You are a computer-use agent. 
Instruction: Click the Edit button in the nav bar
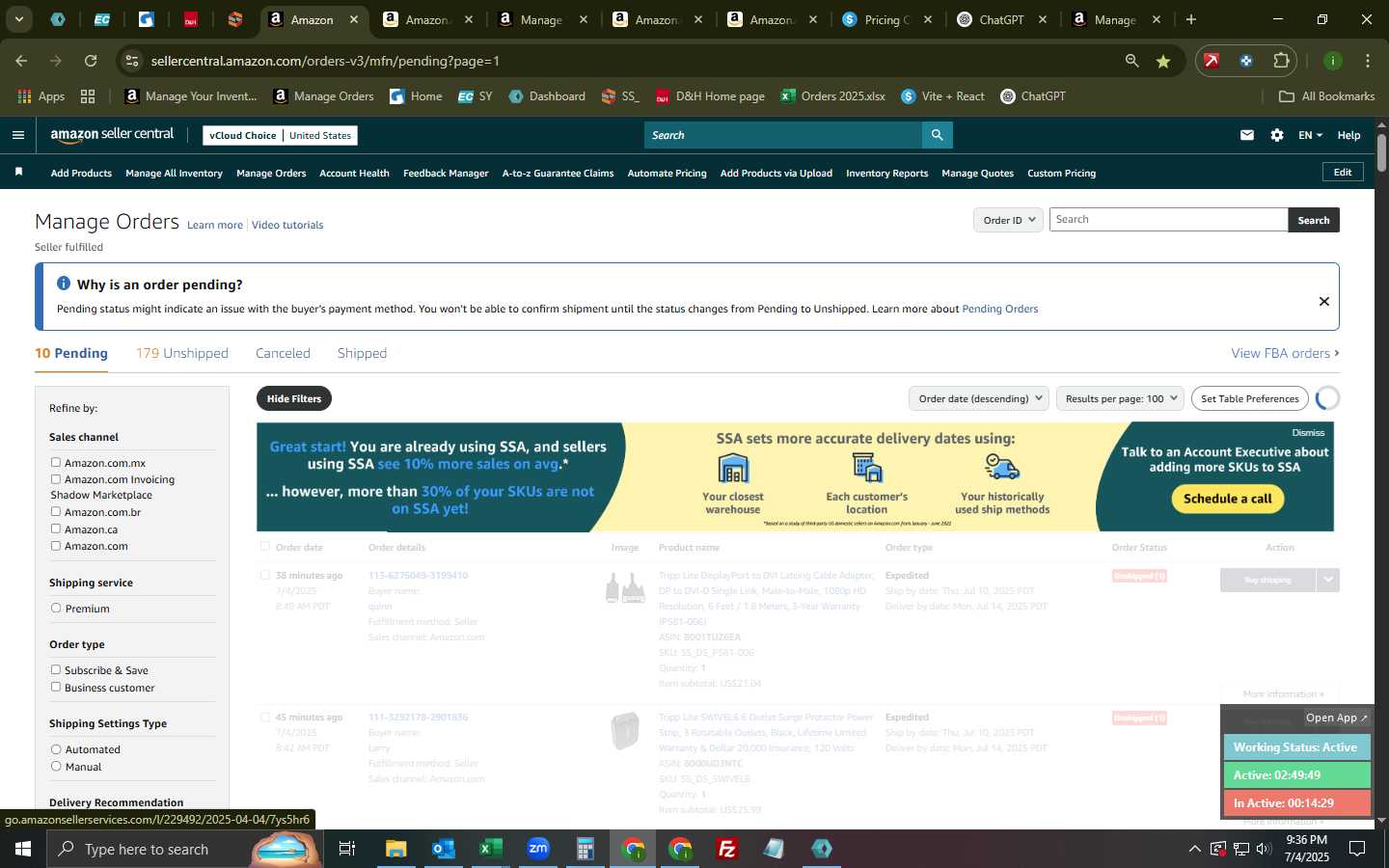coord(1343,172)
